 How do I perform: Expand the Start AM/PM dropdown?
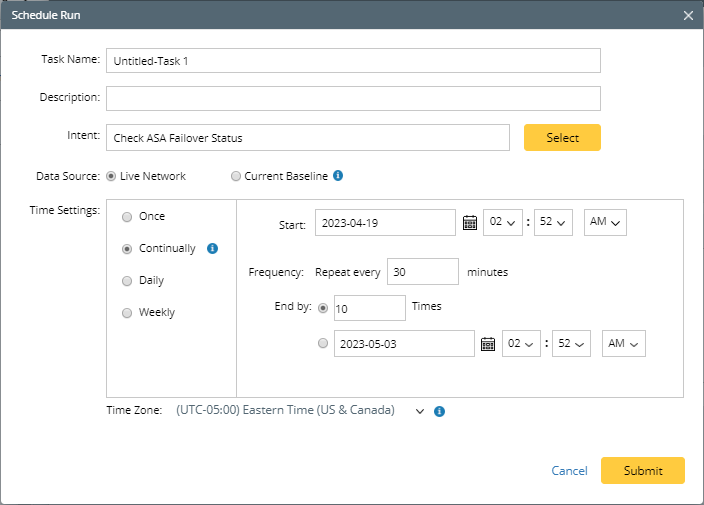[605, 223]
